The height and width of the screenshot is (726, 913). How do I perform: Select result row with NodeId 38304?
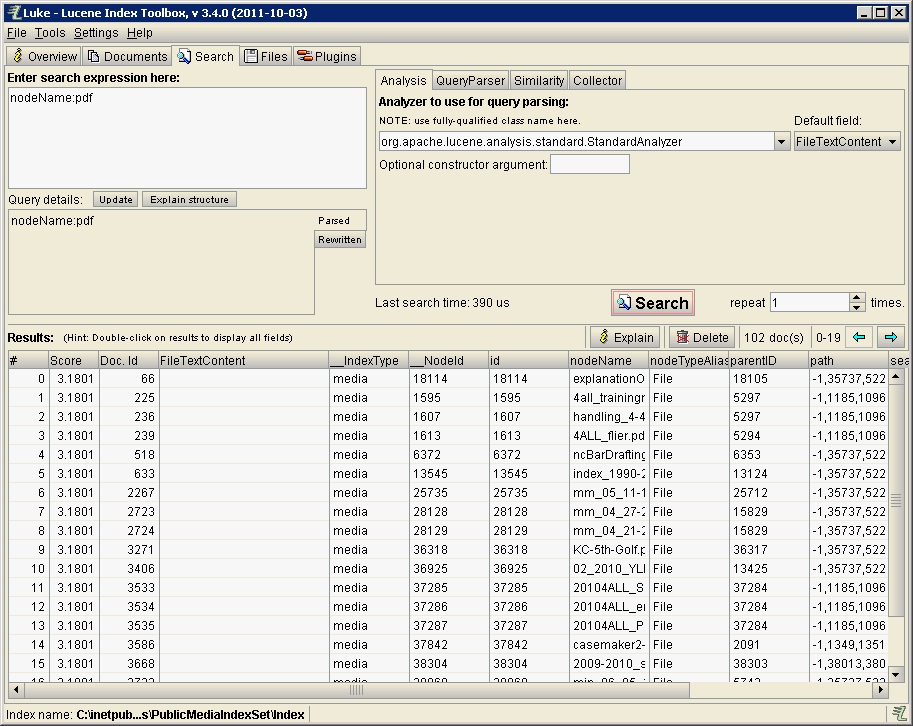(x=448, y=664)
